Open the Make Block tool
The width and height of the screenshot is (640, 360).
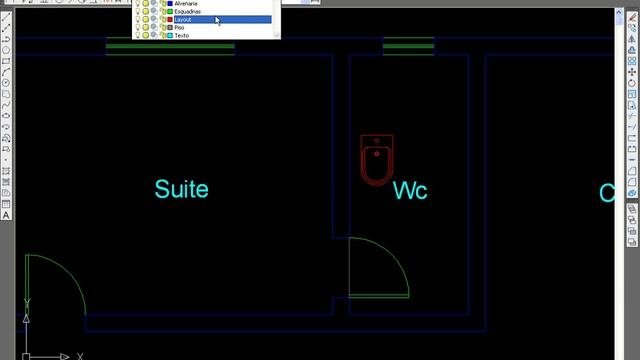(x=6, y=149)
